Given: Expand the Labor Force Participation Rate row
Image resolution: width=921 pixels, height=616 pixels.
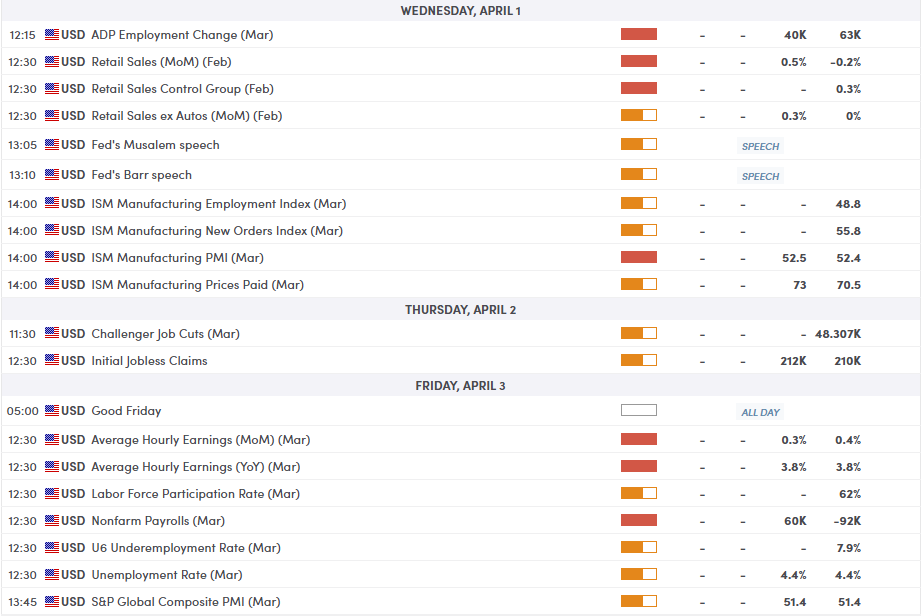Looking at the screenshot, I should point(460,494).
